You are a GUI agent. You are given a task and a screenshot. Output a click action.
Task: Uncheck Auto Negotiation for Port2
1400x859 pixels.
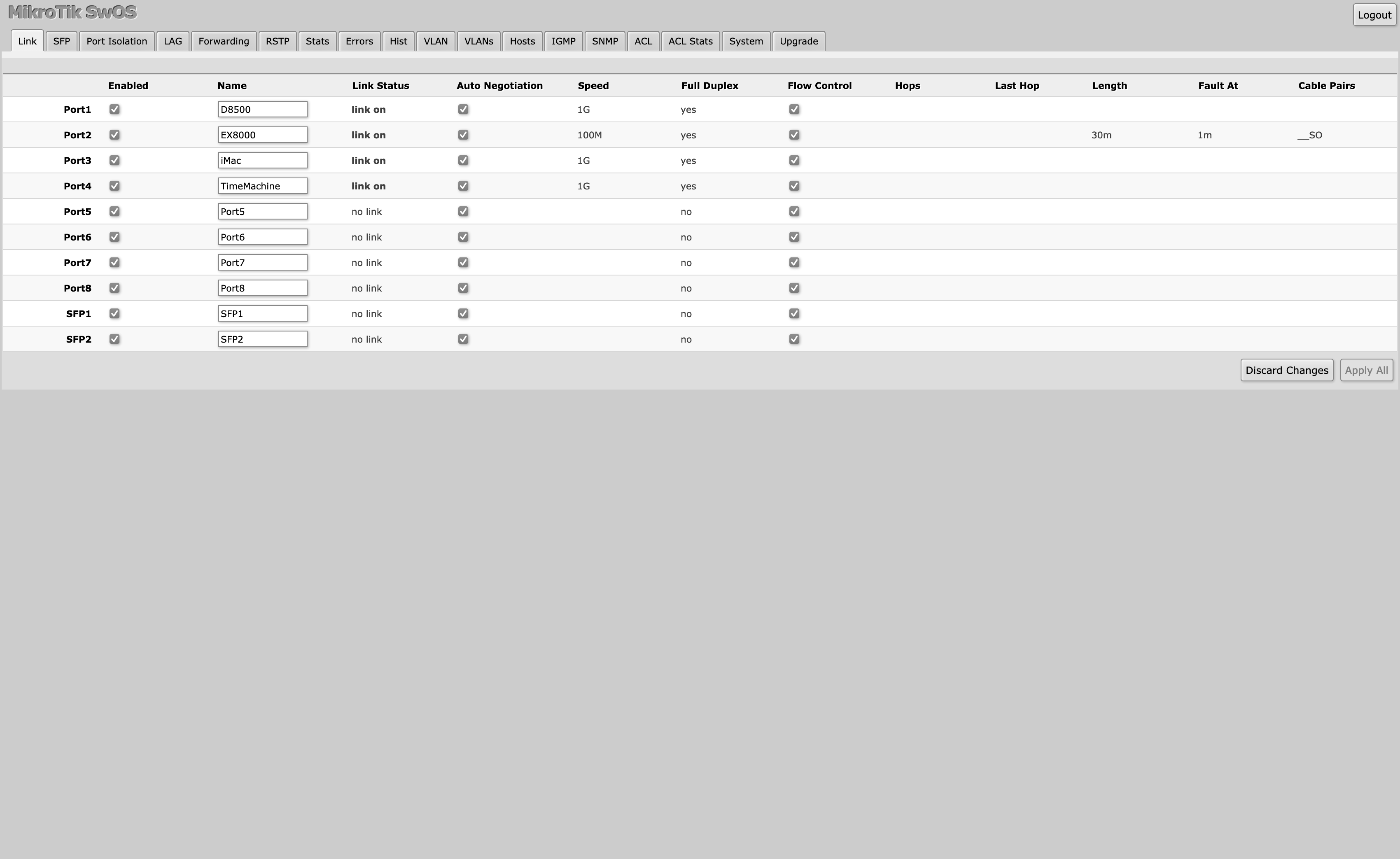(463, 135)
